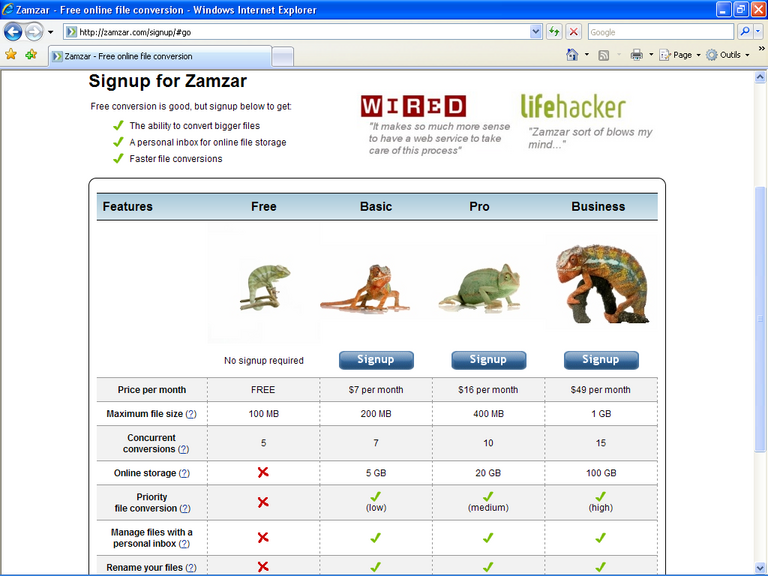Click the '$49 per month' price cell
The image size is (768, 576).
click(x=600, y=390)
